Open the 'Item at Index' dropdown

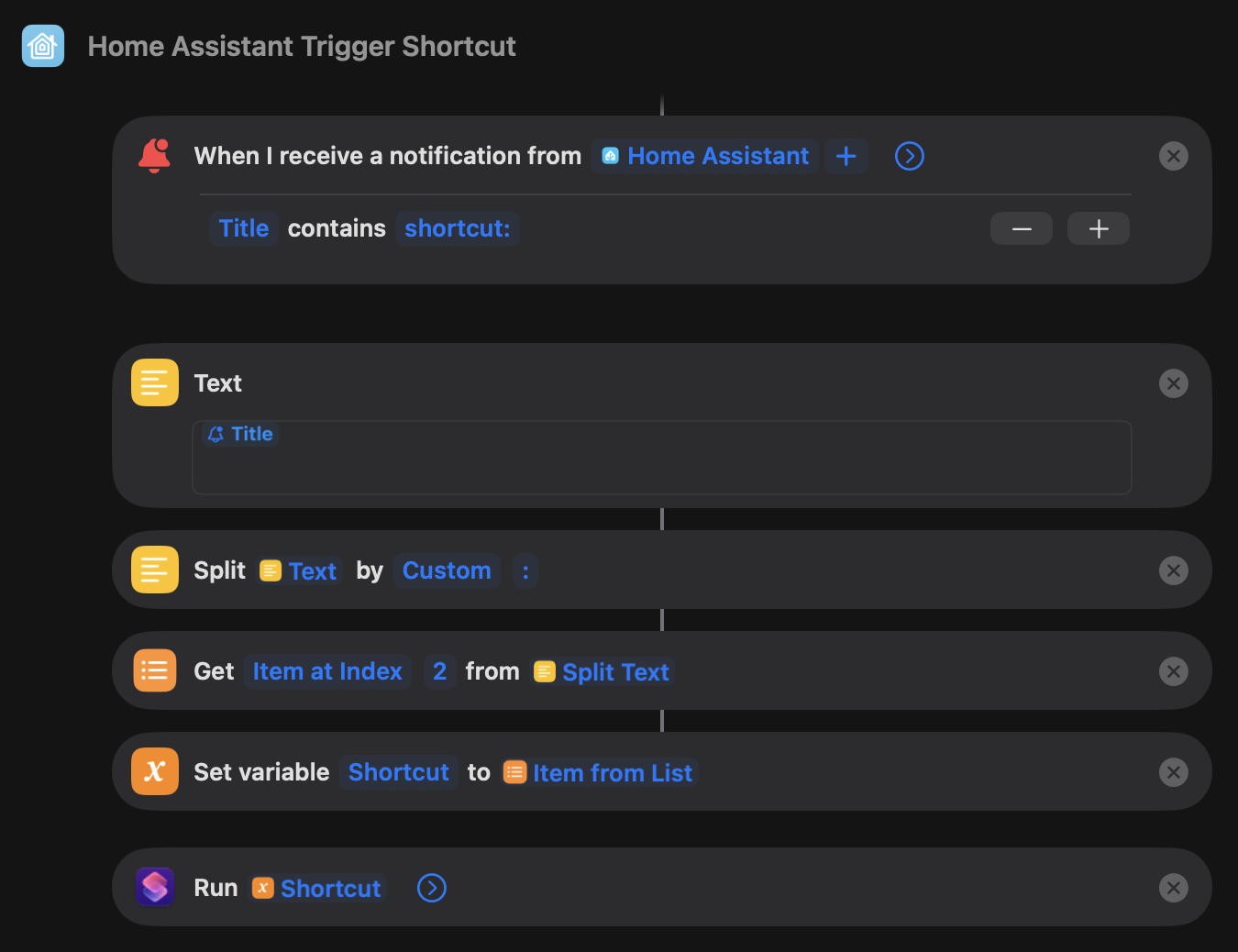[327, 671]
